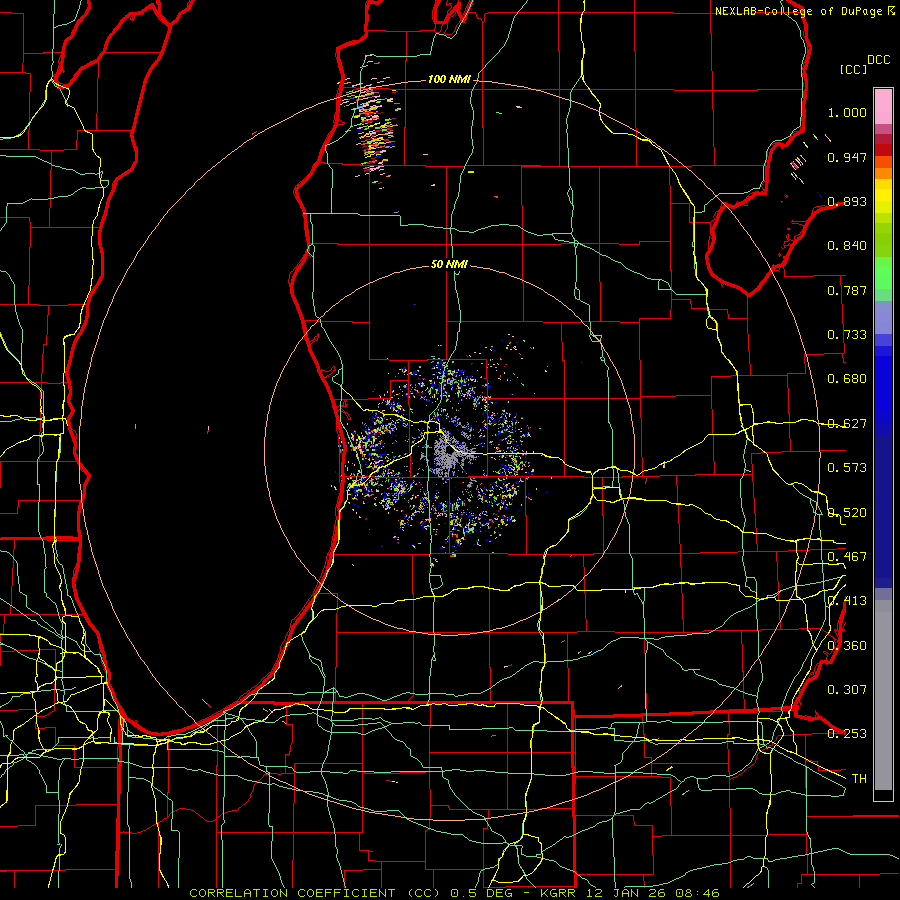
Task: Click the 1.000 scale value
Action: [x=847, y=112]
